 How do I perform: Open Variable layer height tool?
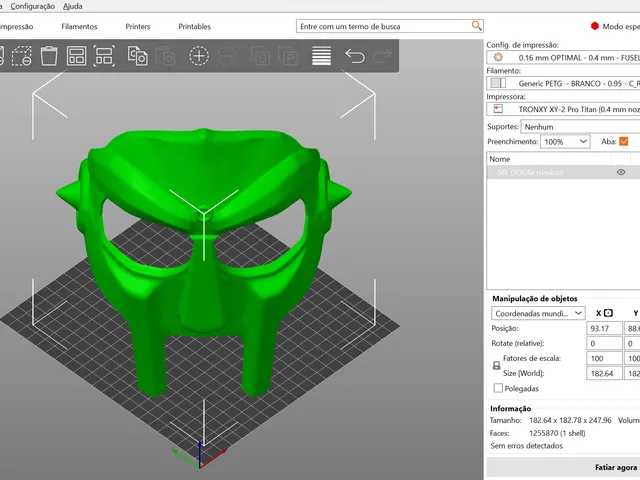tap(322, 56)
